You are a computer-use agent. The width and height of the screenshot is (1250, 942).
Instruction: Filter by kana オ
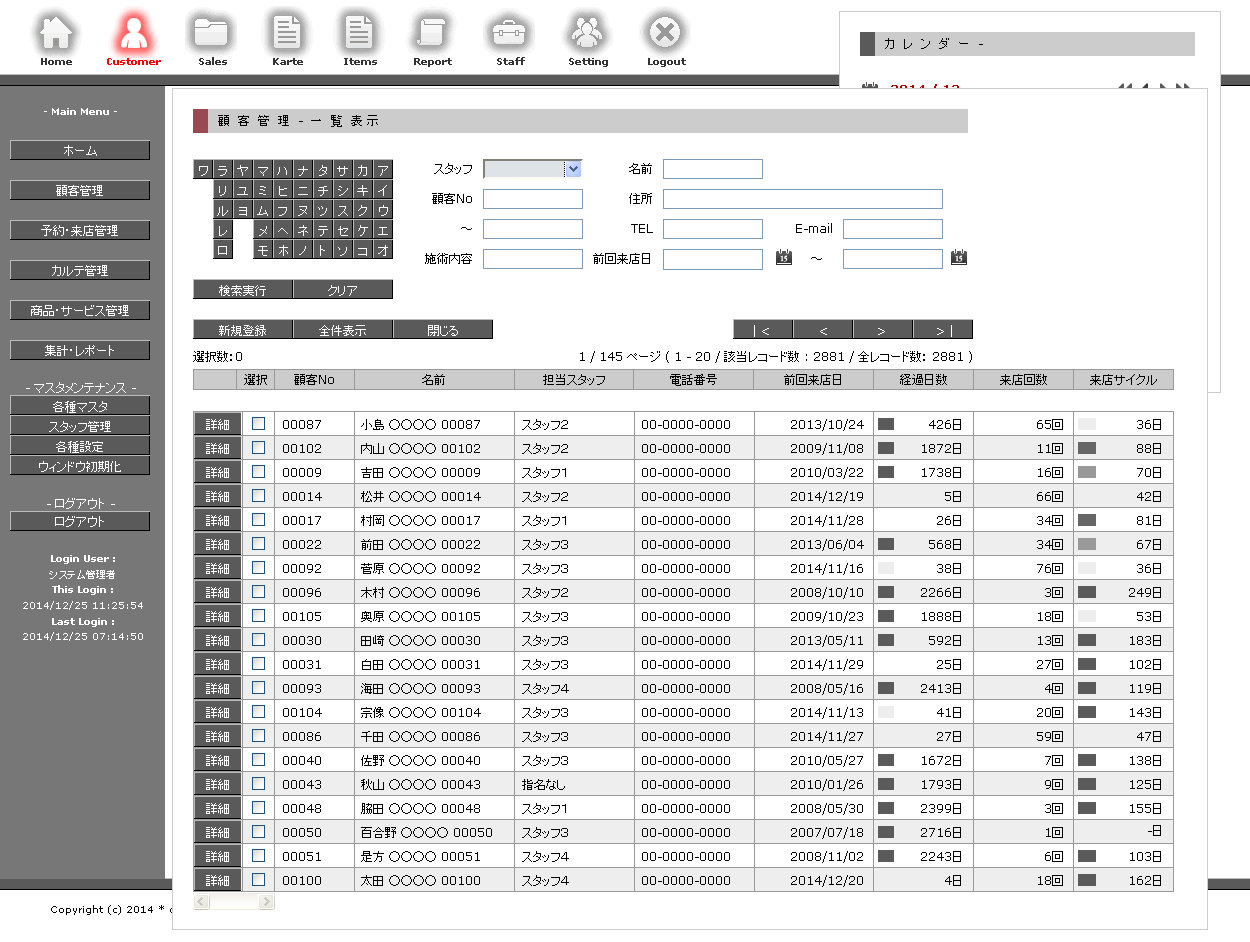pos(383,250)
